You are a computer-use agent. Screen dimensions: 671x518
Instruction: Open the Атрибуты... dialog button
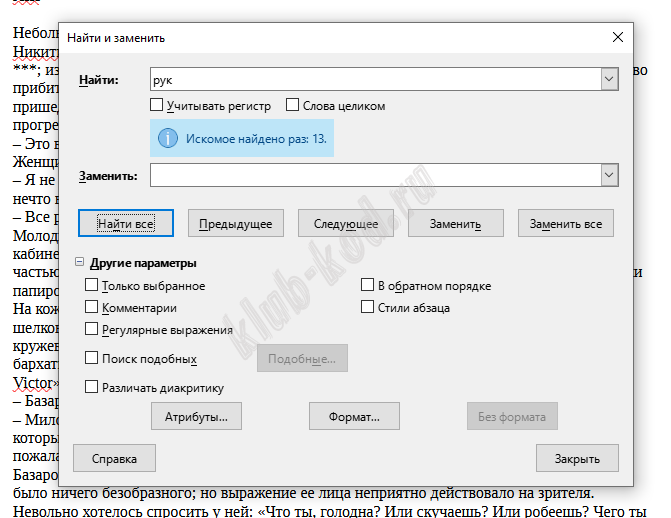[197, 415]
